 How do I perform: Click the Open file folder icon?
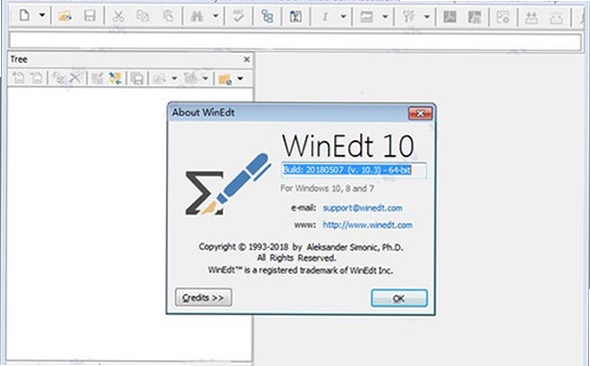tap(65, 16)
